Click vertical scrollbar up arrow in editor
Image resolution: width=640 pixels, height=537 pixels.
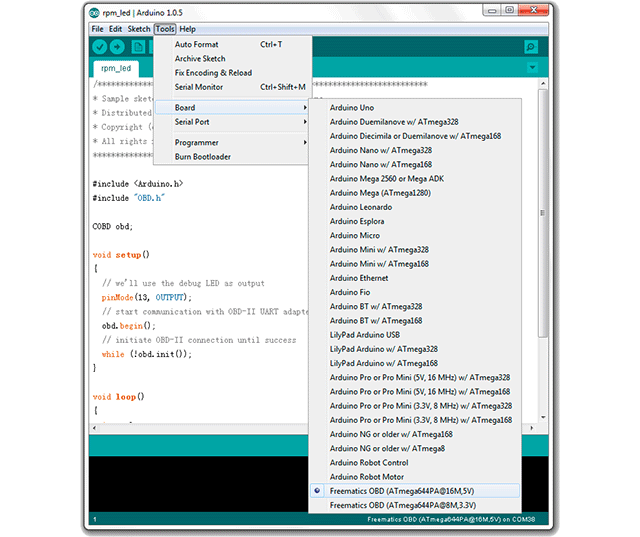[543, 84]
